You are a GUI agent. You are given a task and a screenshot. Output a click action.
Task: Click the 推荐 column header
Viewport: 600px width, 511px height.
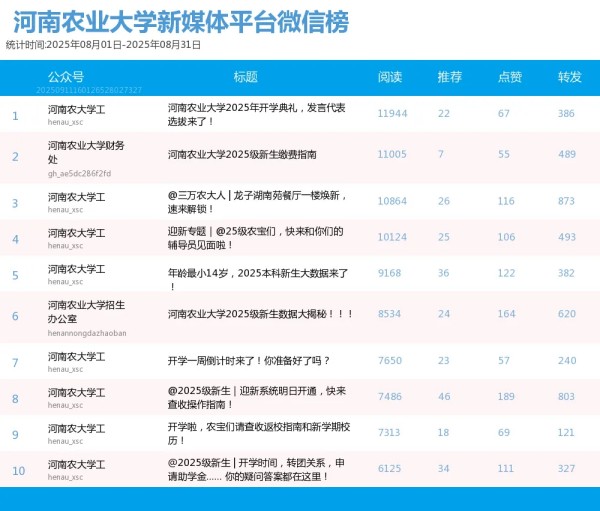coord(450,77)
